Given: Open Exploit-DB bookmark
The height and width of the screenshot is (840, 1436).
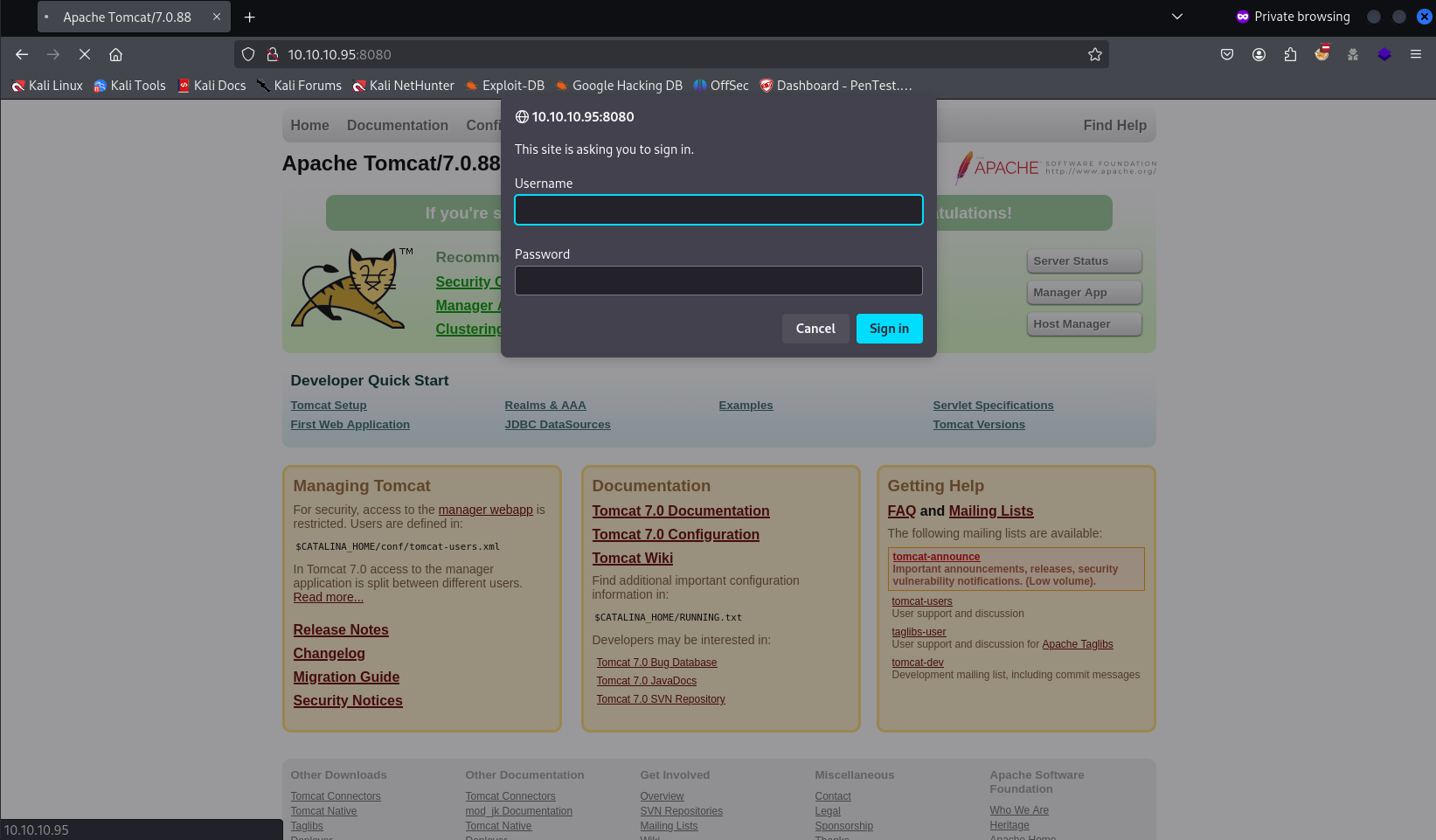Looking at the screenshot, I should [504, 86].
